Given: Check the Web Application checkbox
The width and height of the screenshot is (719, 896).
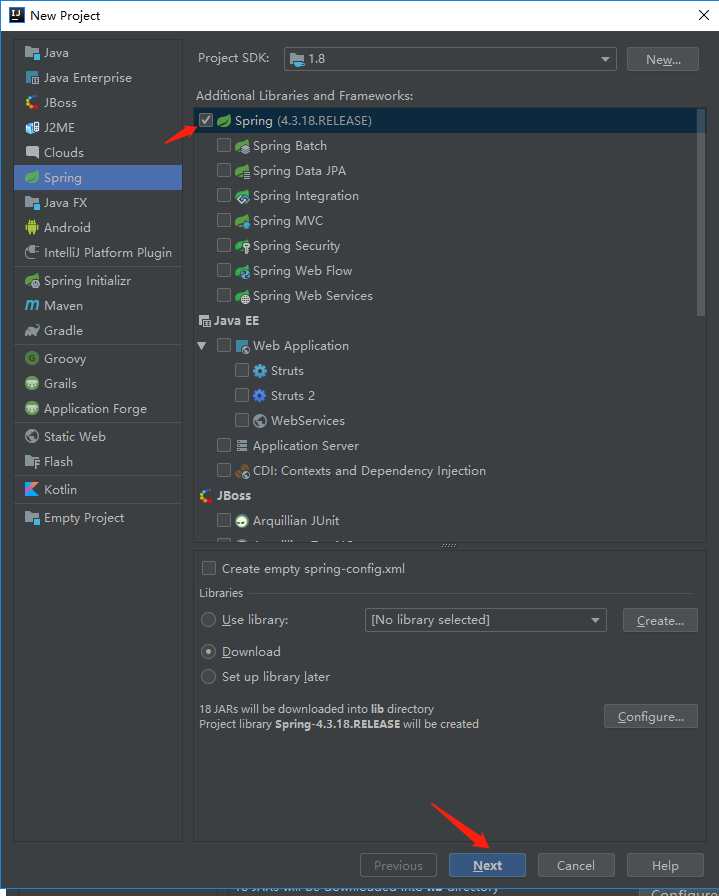Looking at the screenshot, I should pyautogui.click(x=224, y=345).
